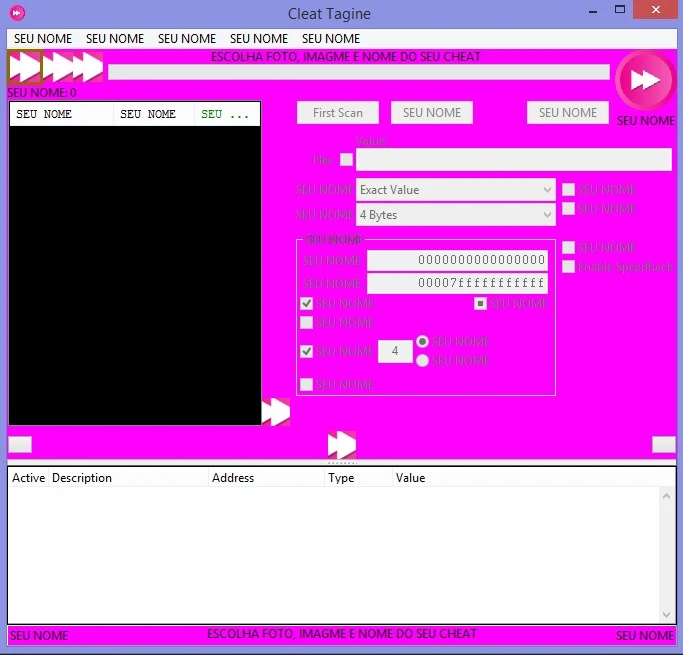Click the large round fast-forward logo
The image size is (683, 655).
[x=645, y=80]
